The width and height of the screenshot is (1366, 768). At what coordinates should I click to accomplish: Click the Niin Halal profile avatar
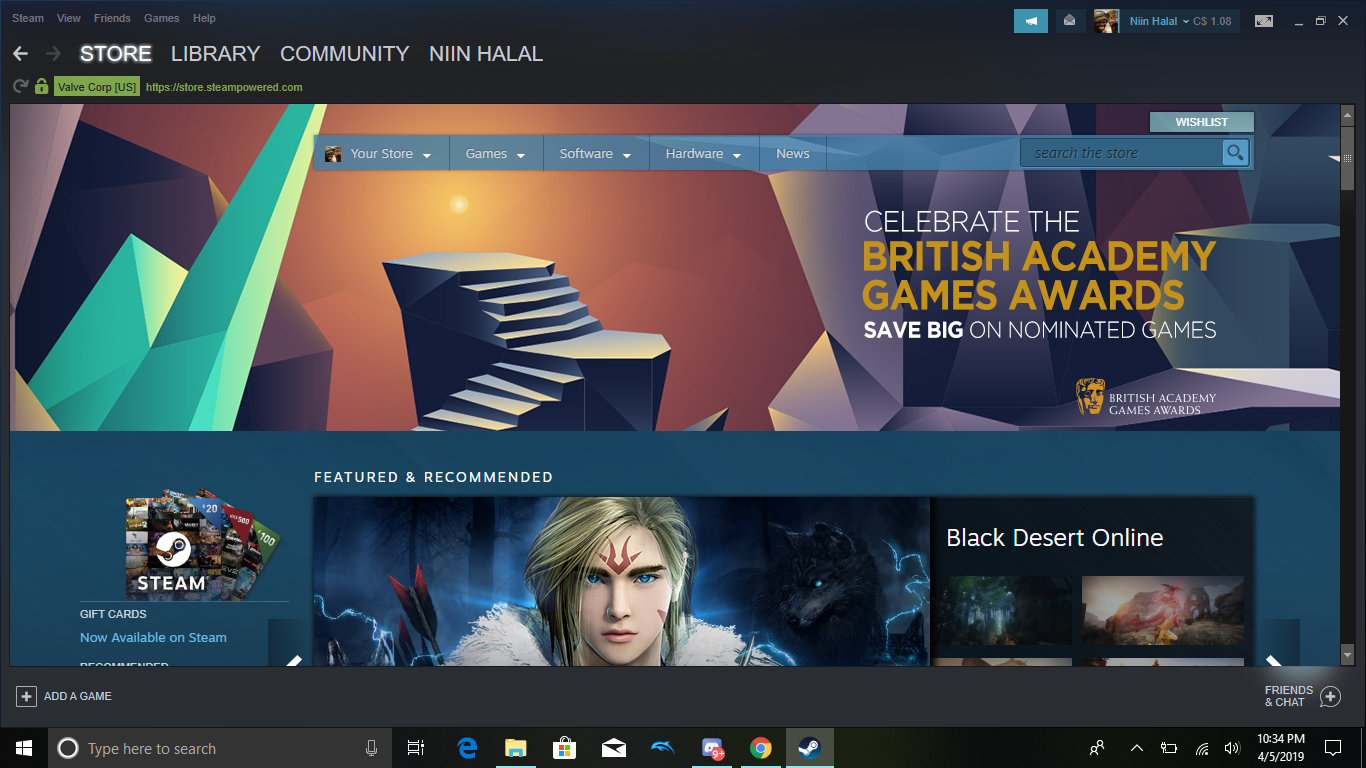[x=1106, y=21]
